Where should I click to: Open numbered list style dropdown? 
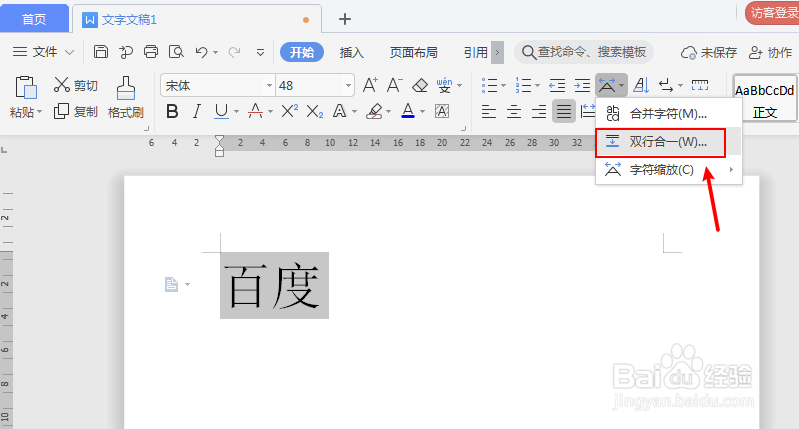click(x=537, y=86)
